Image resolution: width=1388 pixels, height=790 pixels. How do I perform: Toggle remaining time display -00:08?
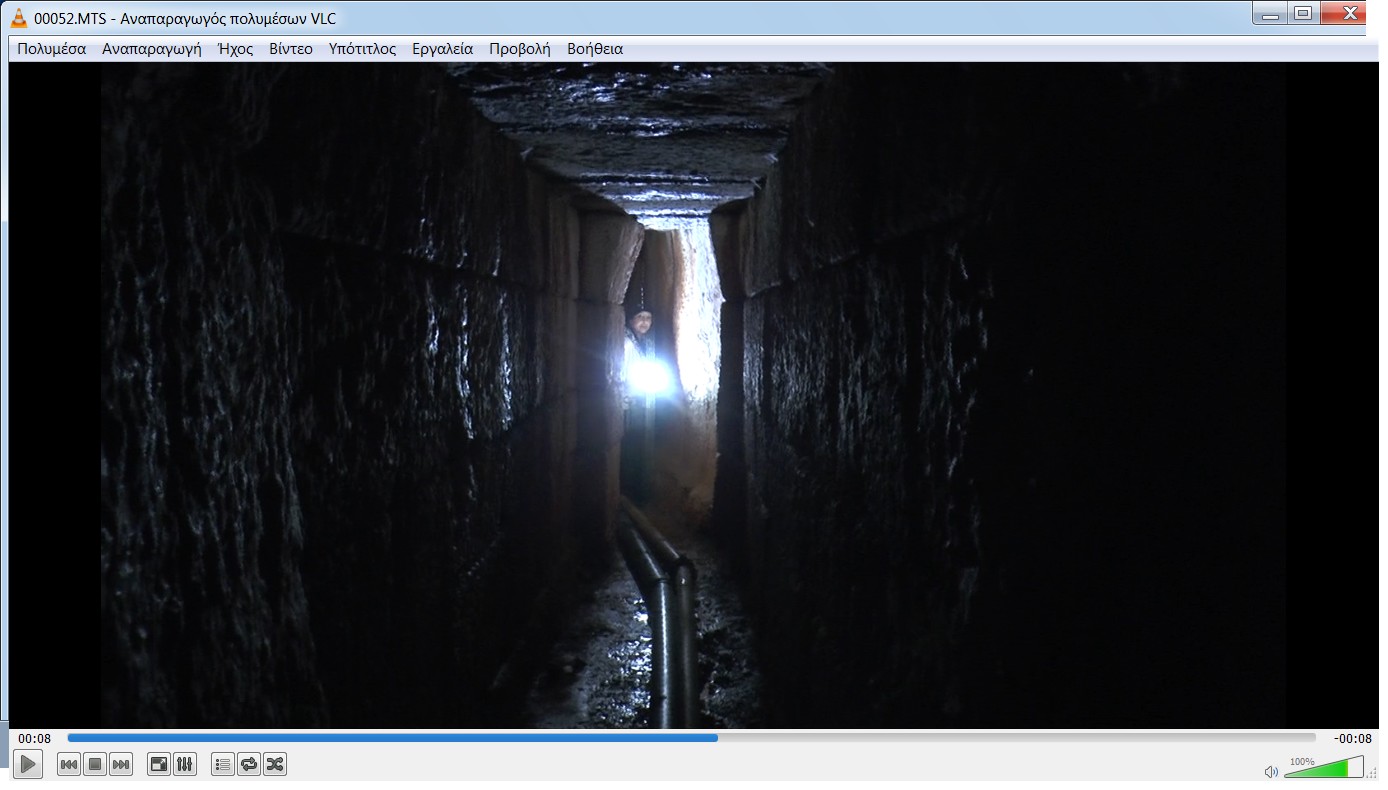pyautogui.click(x=1352, y=738)
